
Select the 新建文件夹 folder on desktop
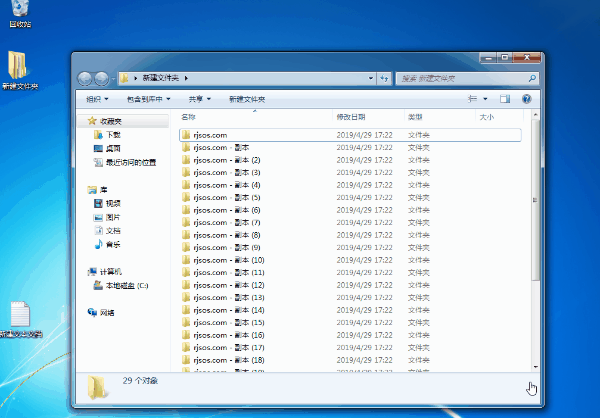click(20, 71)
